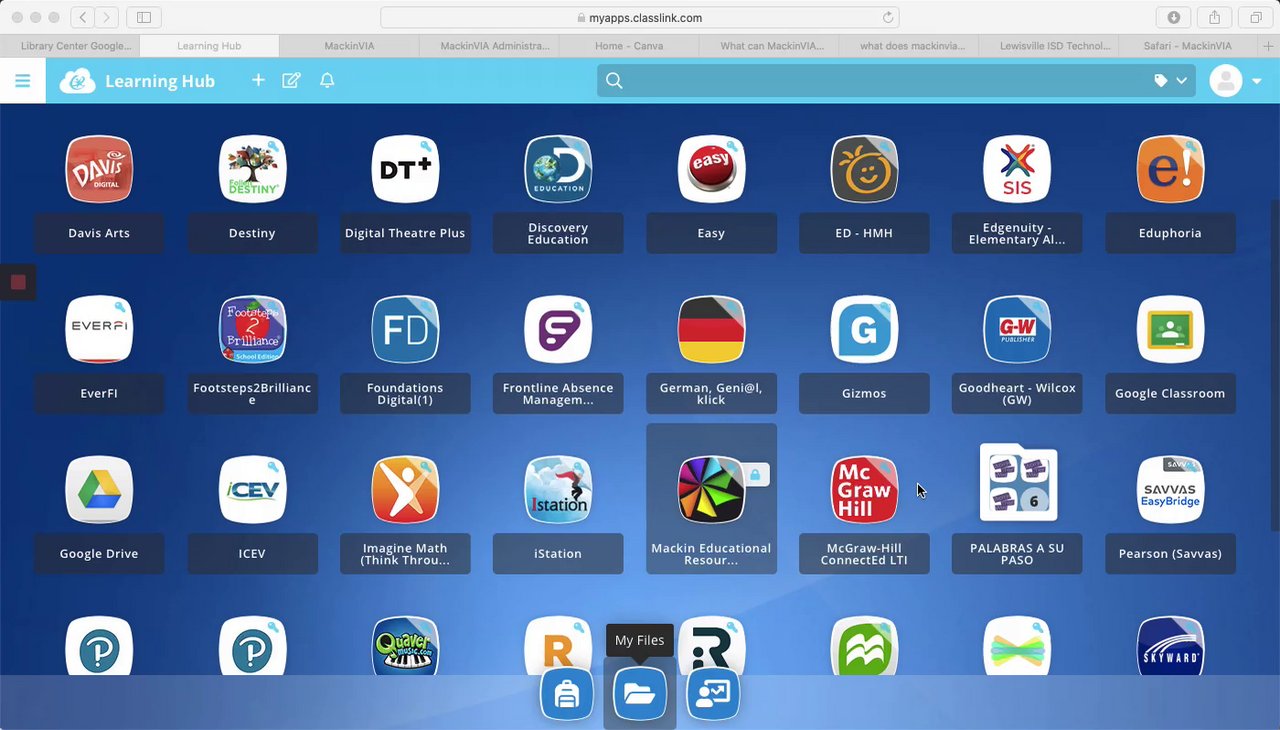Launch Google Classroom app
1280x730 pixels.
click(1170, 329)
